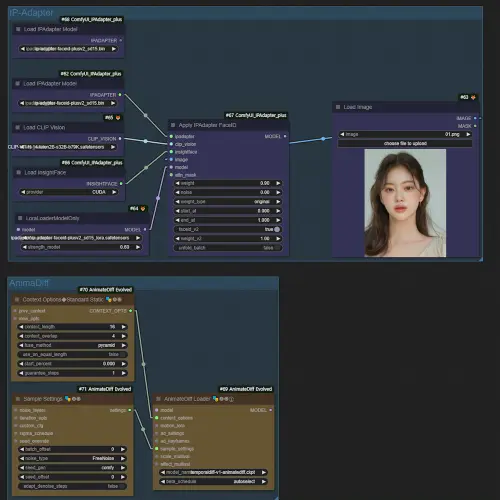Image resolution: width=500 pixels, height=500 pixels.
Task: Click the MODEL output label on AnimateDiff Loader
Action: pos(258,410)
